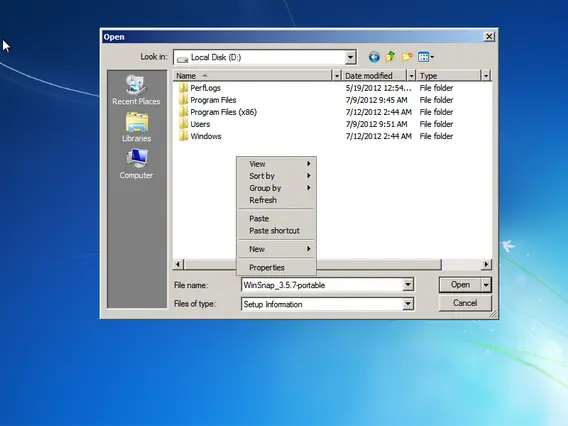Expand the Files of type dropdown
This screenshot has width=568, height=426.
coord(408,304)
